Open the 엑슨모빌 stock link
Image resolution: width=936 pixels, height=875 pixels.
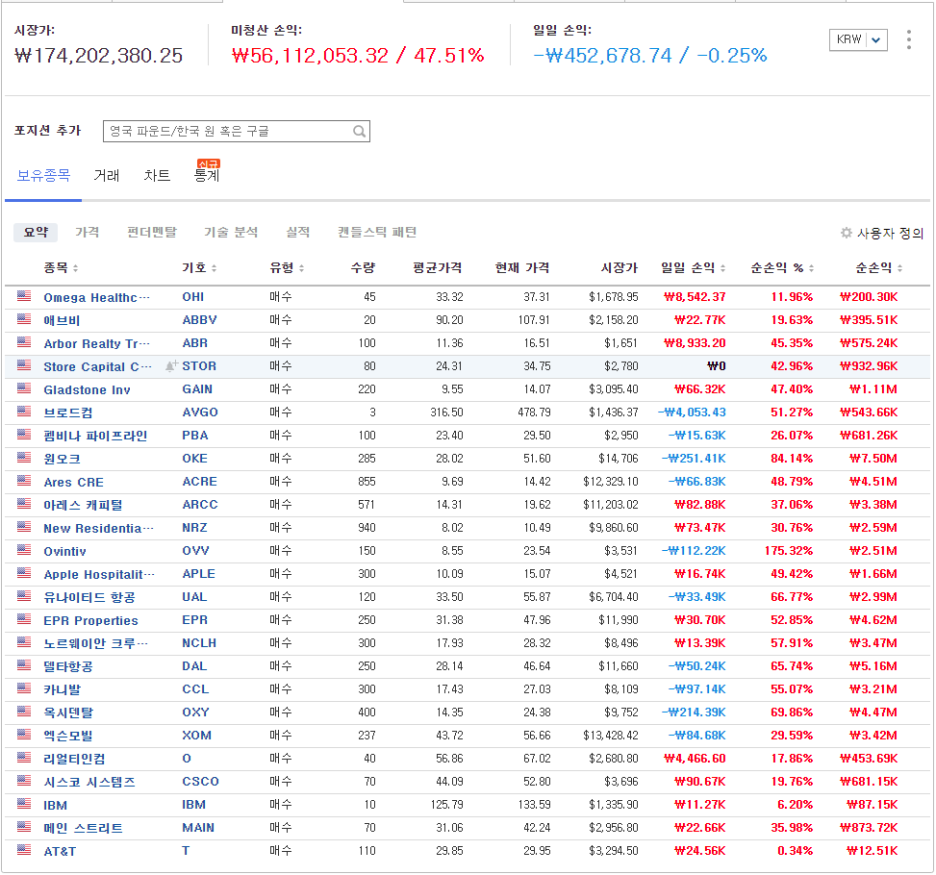[67, 736]
